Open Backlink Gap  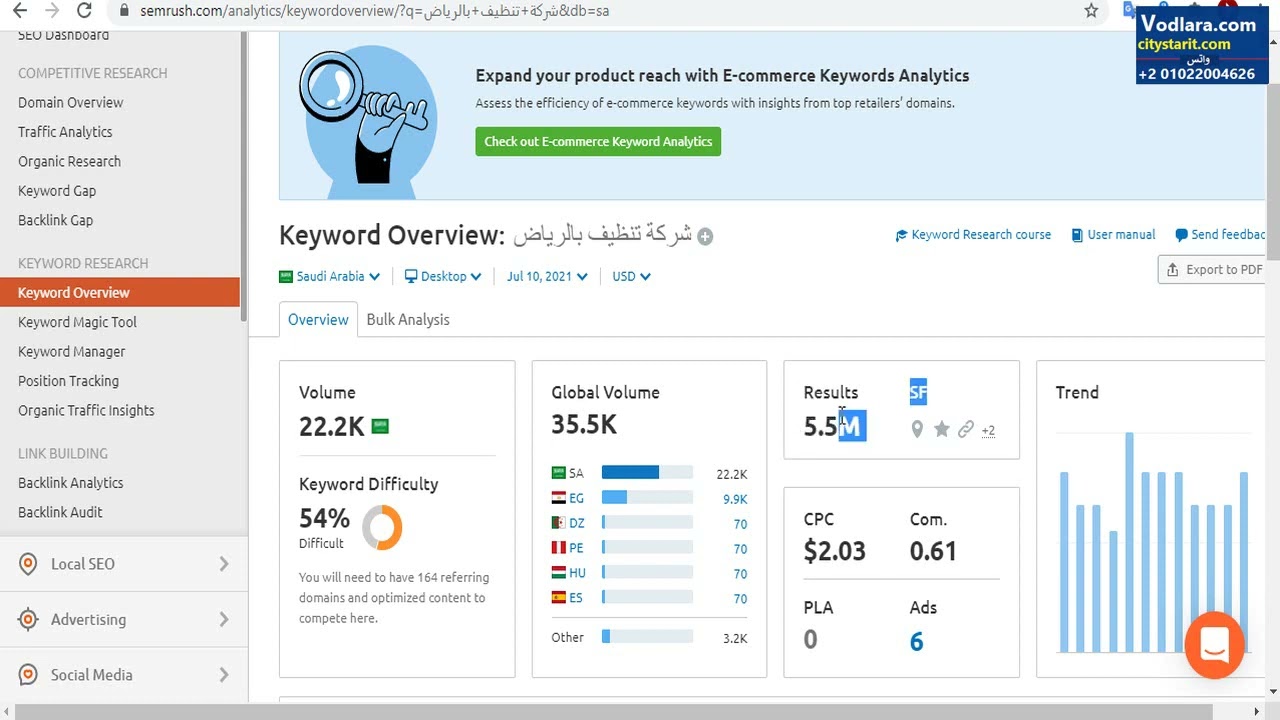pyautogui.click(x=55, y=220)
